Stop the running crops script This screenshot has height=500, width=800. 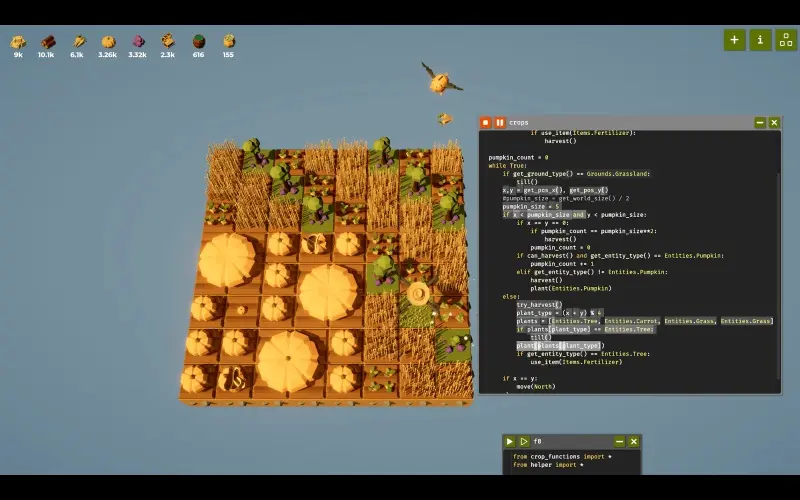tap(486, 122)
